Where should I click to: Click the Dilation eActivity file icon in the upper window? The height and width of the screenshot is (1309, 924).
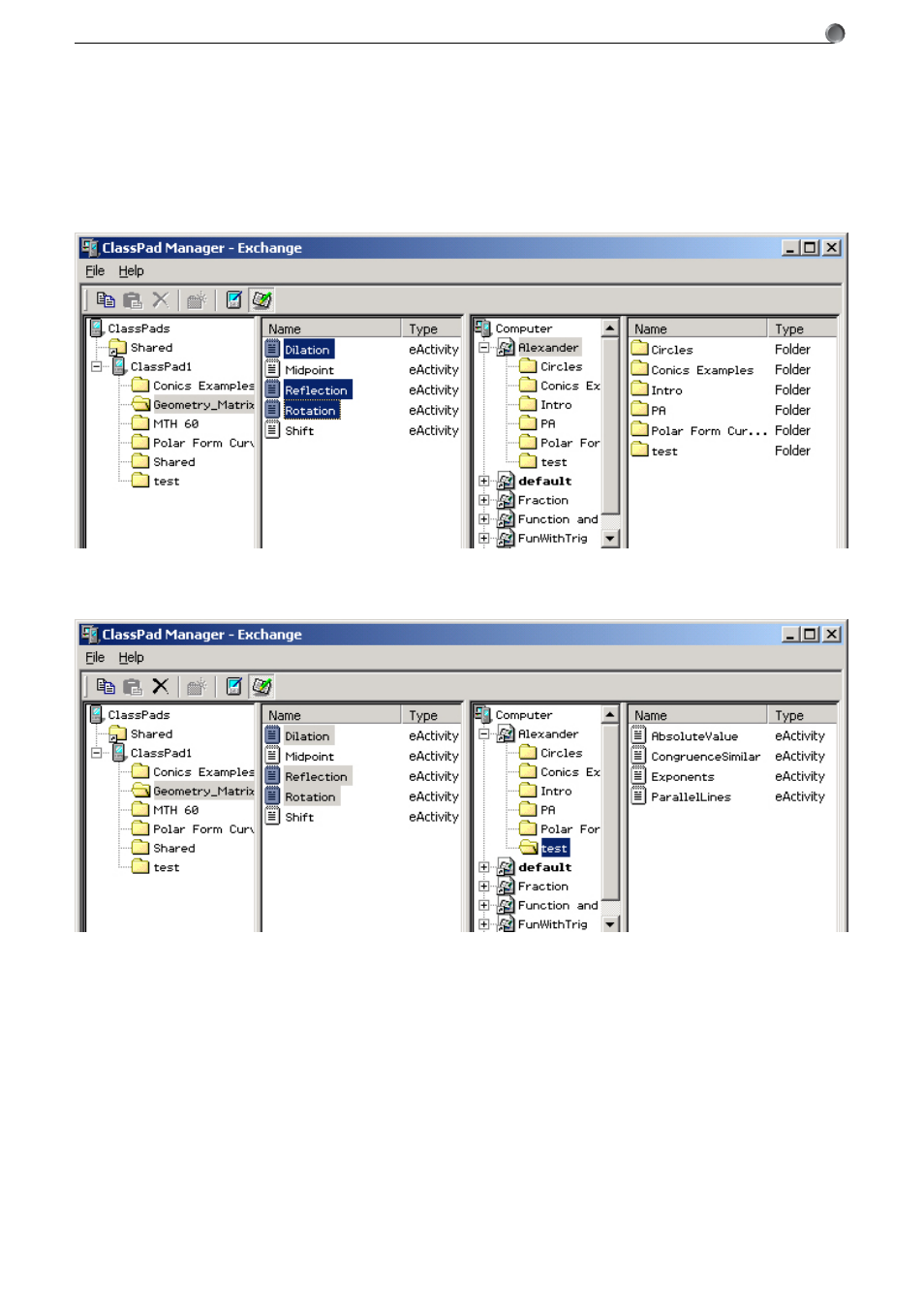(273, 349)
